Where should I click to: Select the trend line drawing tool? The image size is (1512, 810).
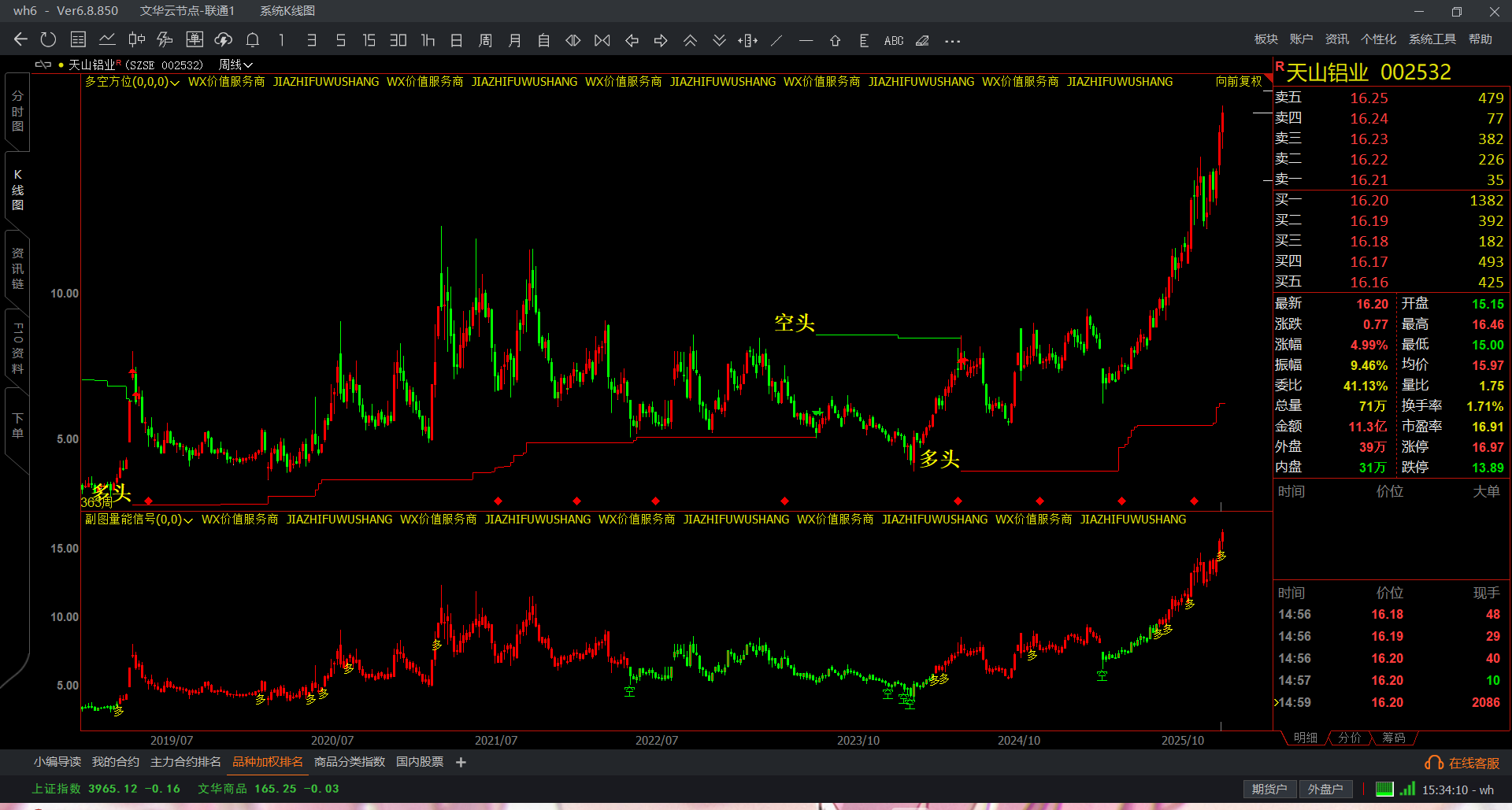776,40
